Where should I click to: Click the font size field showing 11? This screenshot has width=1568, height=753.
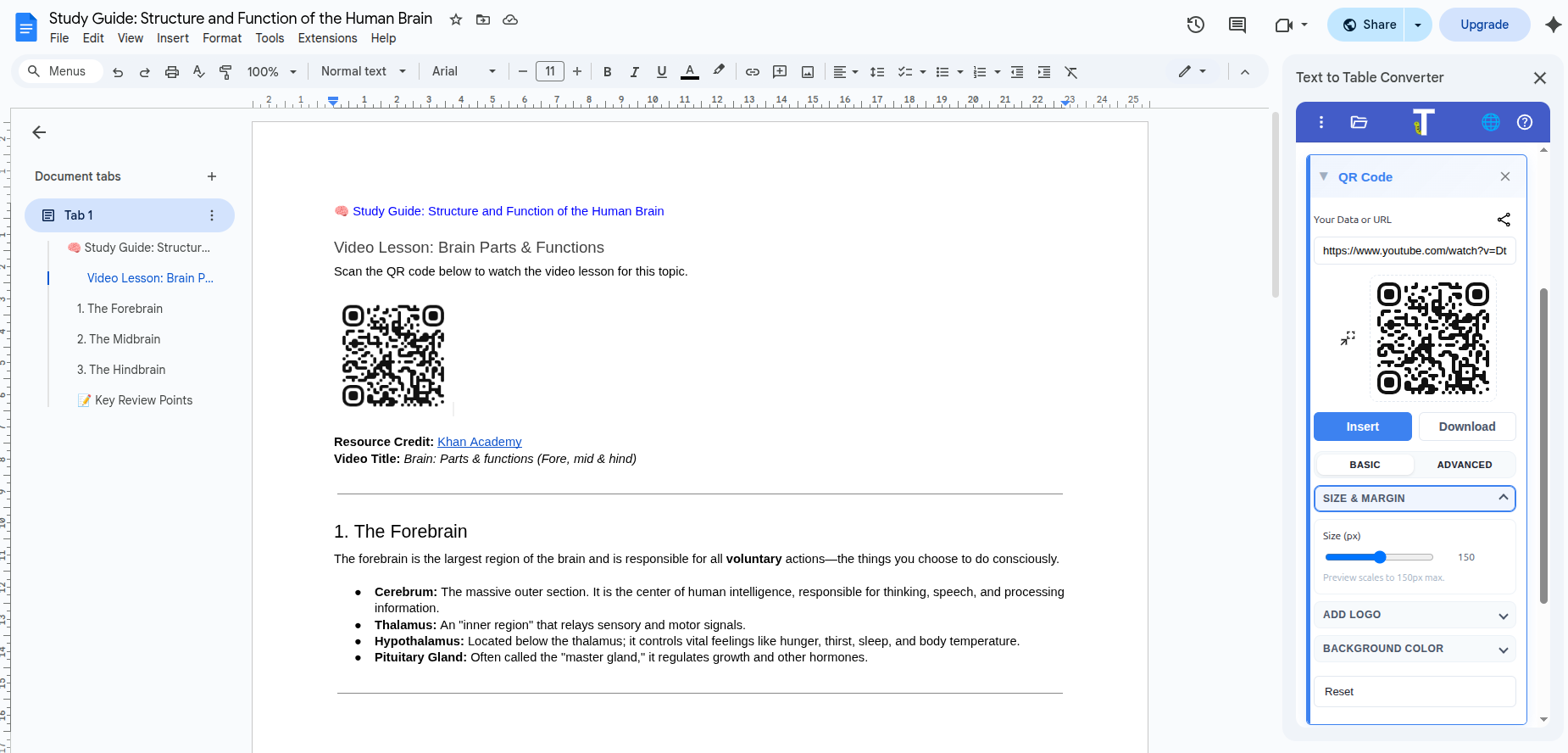coord(550,71)
